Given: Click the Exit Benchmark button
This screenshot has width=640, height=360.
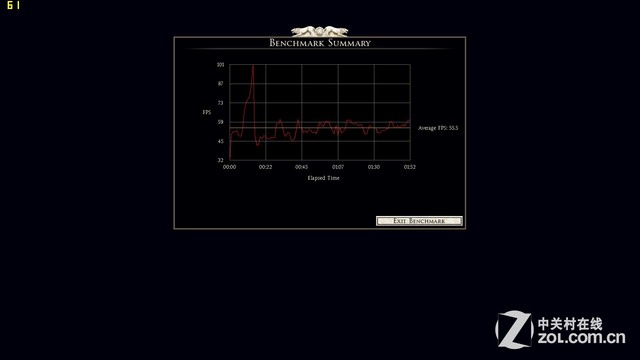Looking at the screenshot, I should 419,221.
